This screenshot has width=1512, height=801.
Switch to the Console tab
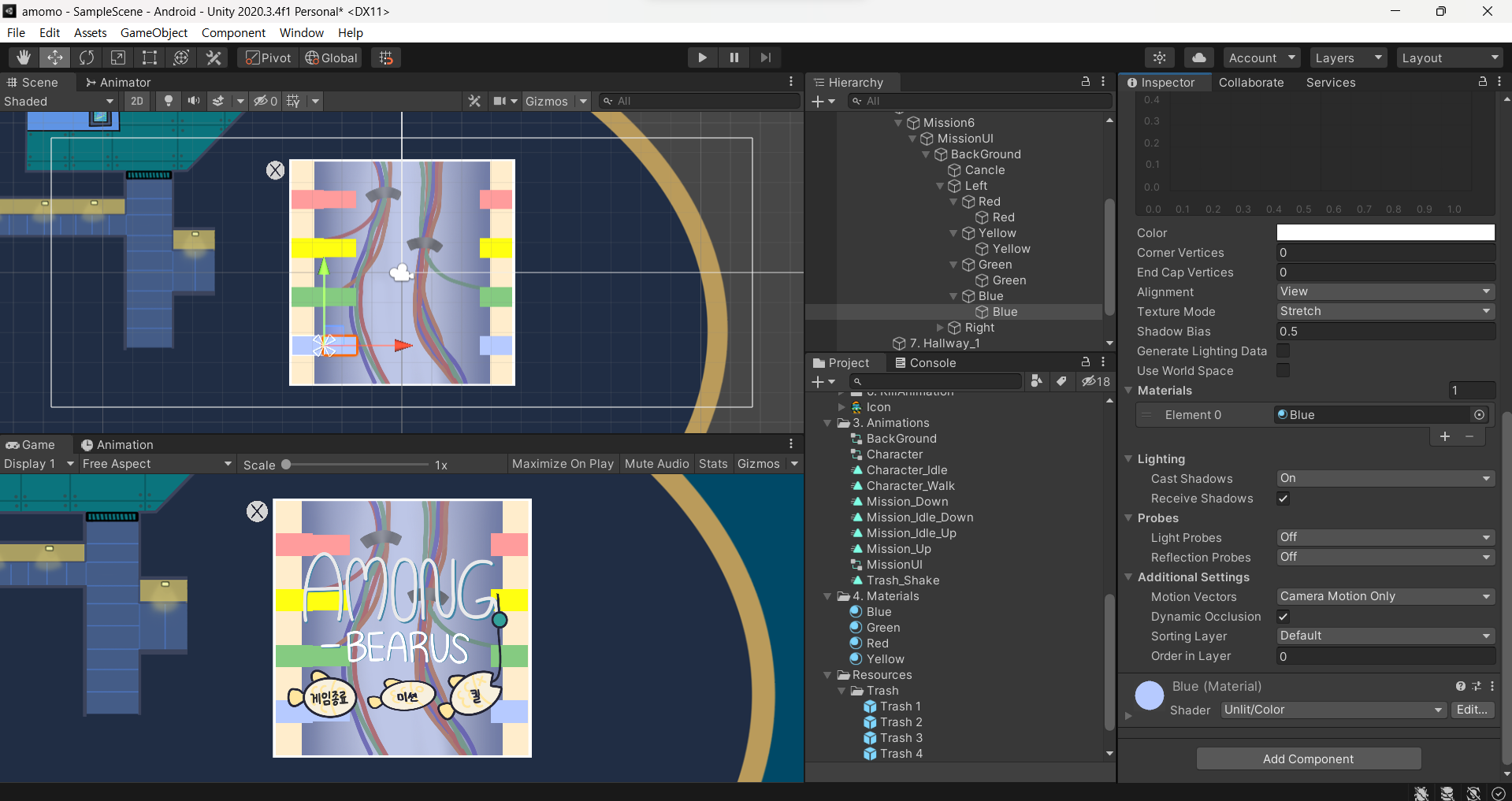pyautogui.click(x=925, y=362)
